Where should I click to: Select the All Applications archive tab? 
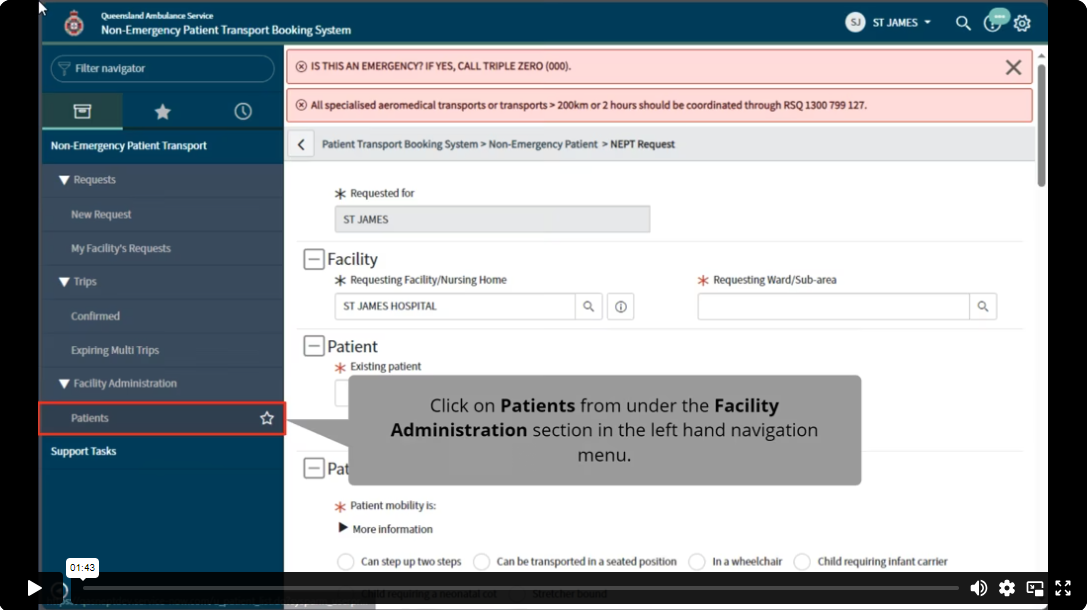[x=82, y=111]
